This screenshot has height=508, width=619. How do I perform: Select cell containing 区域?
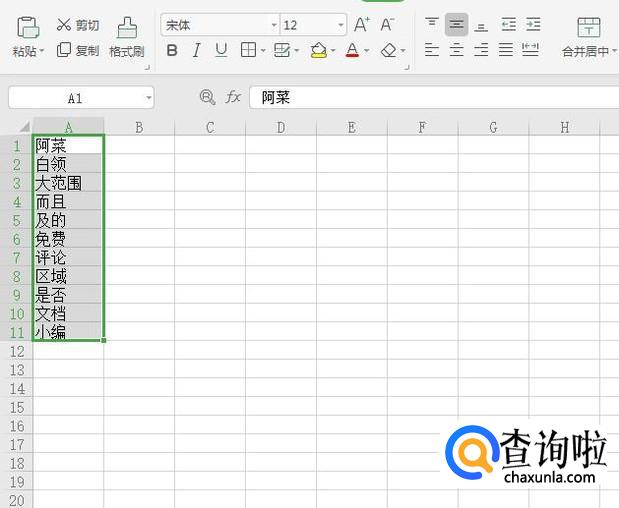[68, 276]
